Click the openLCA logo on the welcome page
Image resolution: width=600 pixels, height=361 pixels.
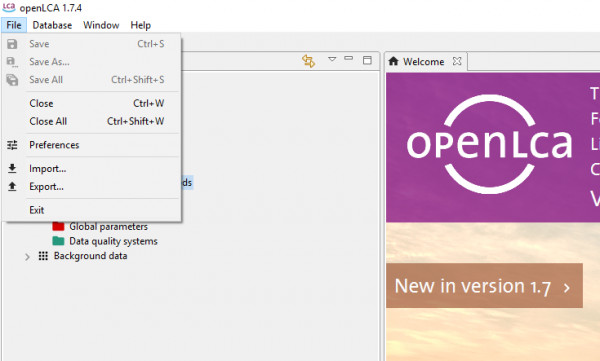(489, 144)
